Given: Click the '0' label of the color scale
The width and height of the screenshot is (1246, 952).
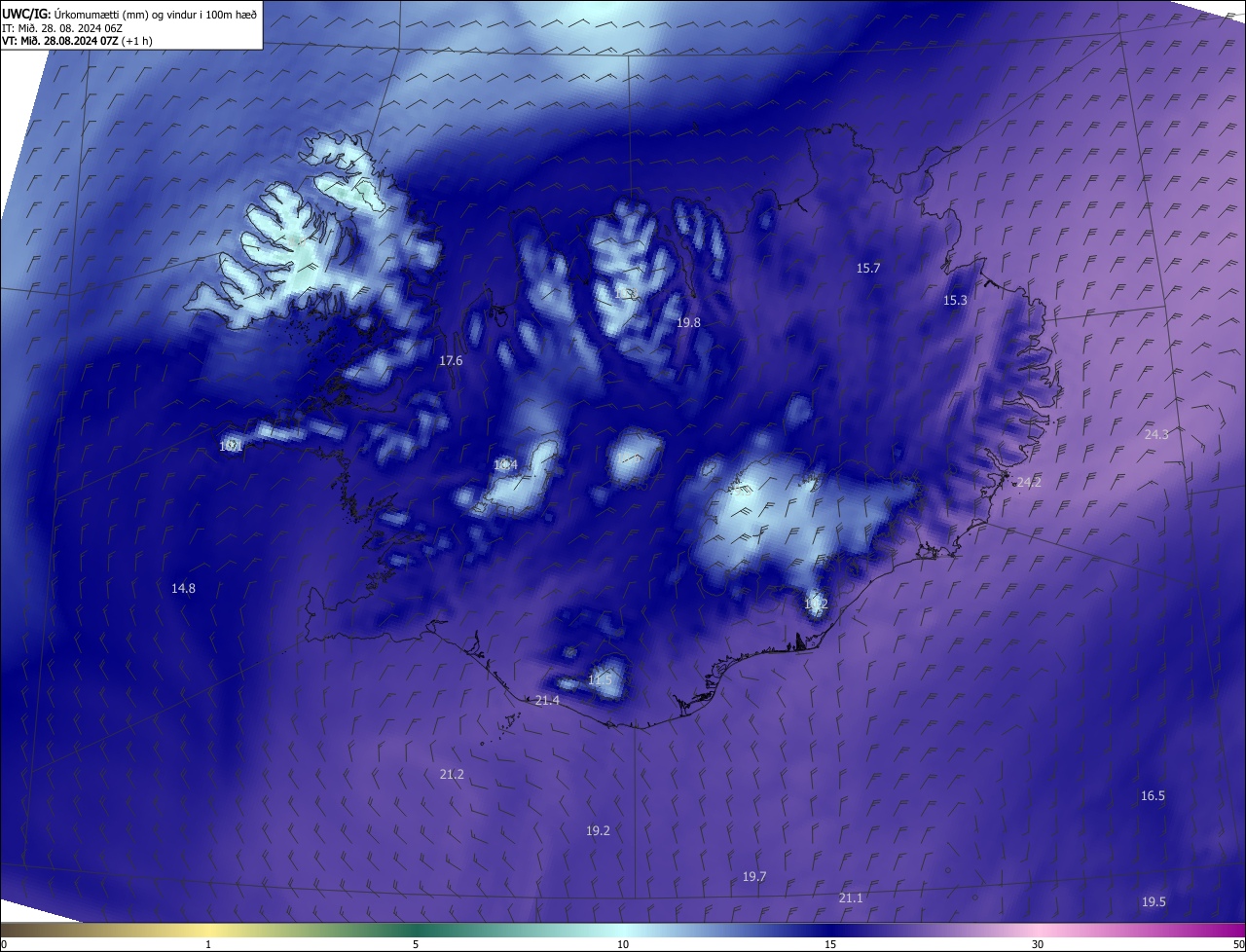Looking at the screenshot, I should (x=4, y=945).
